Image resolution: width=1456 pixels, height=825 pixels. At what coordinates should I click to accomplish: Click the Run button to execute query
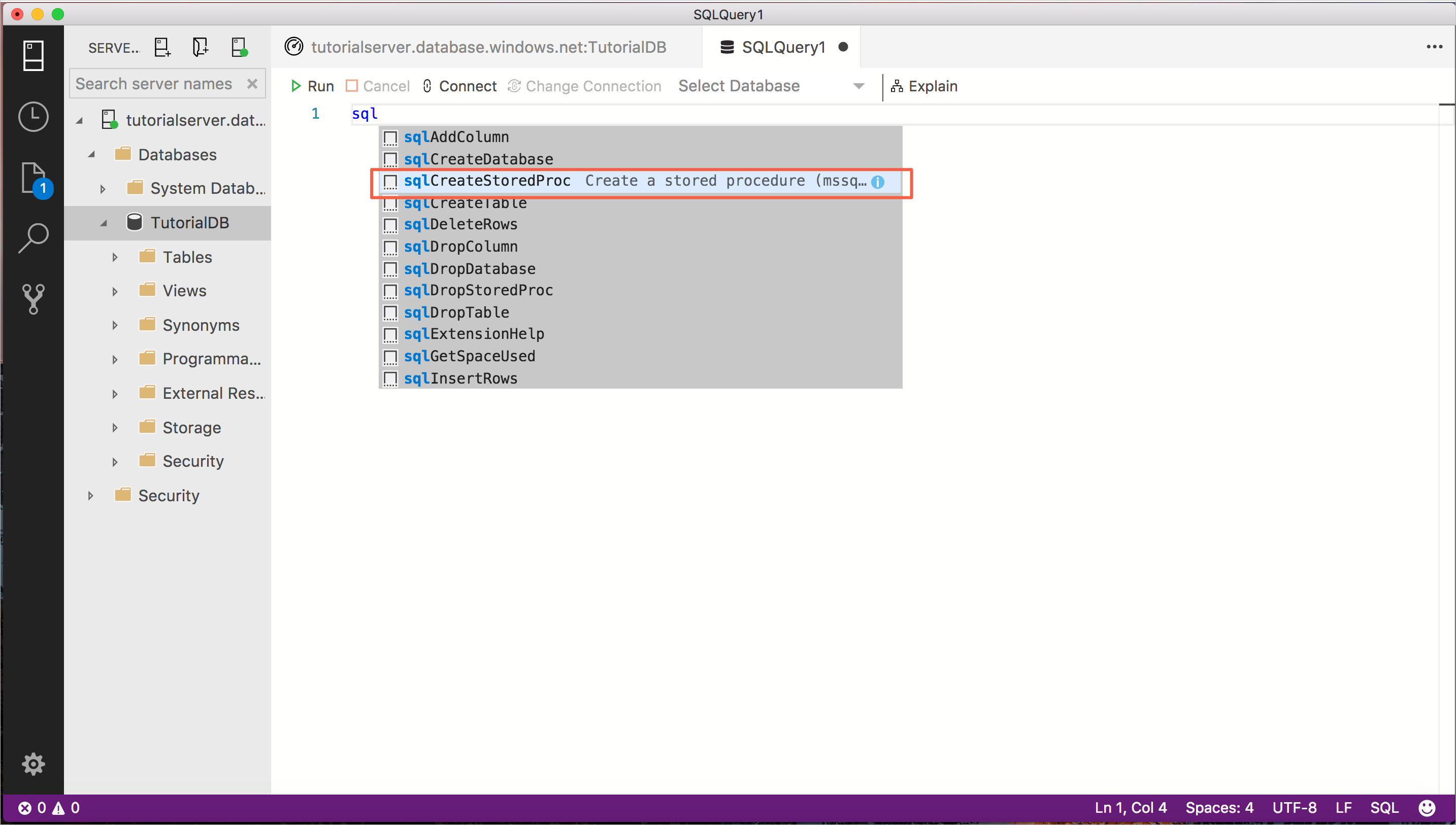[313, 86]
